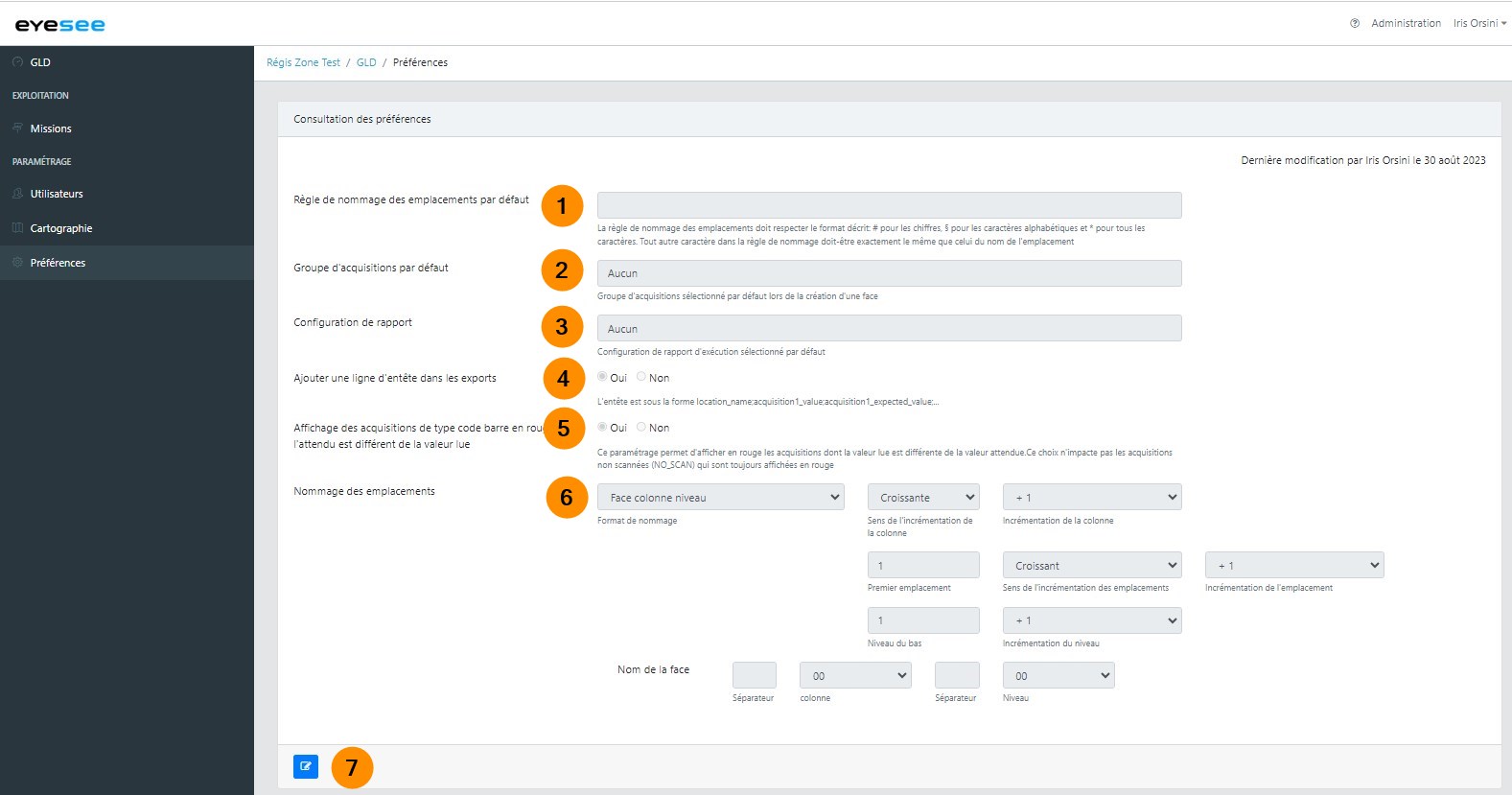Click the Groupe d'acquisitions par défaut field
This screenshot has height=795, width=1512.
pyautogui.click(x=890, y=273)
